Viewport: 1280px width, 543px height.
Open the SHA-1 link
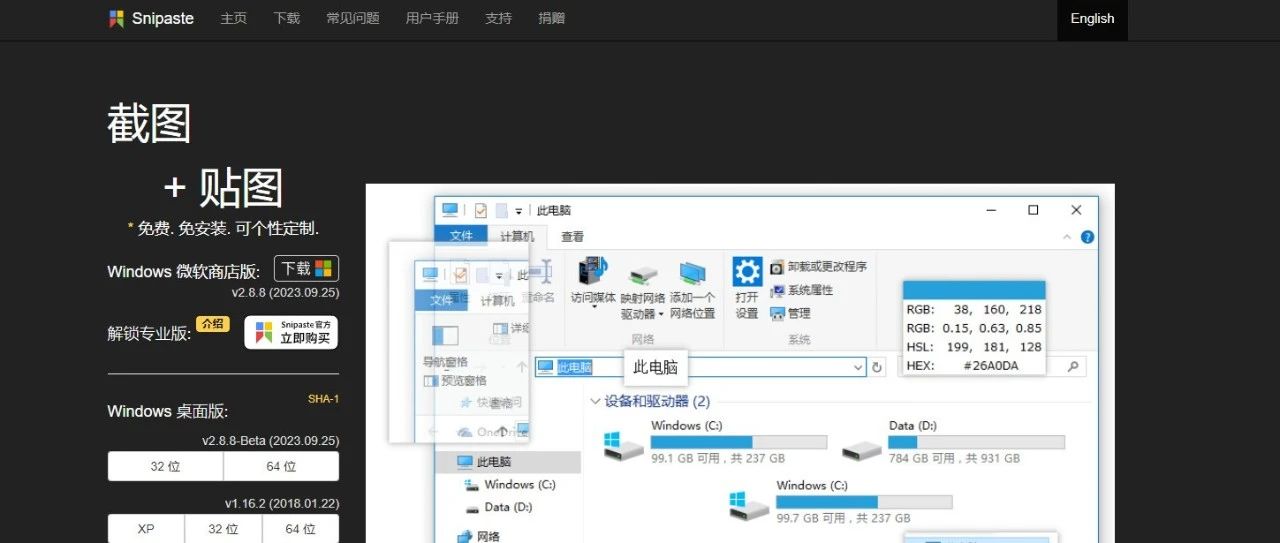323,399
